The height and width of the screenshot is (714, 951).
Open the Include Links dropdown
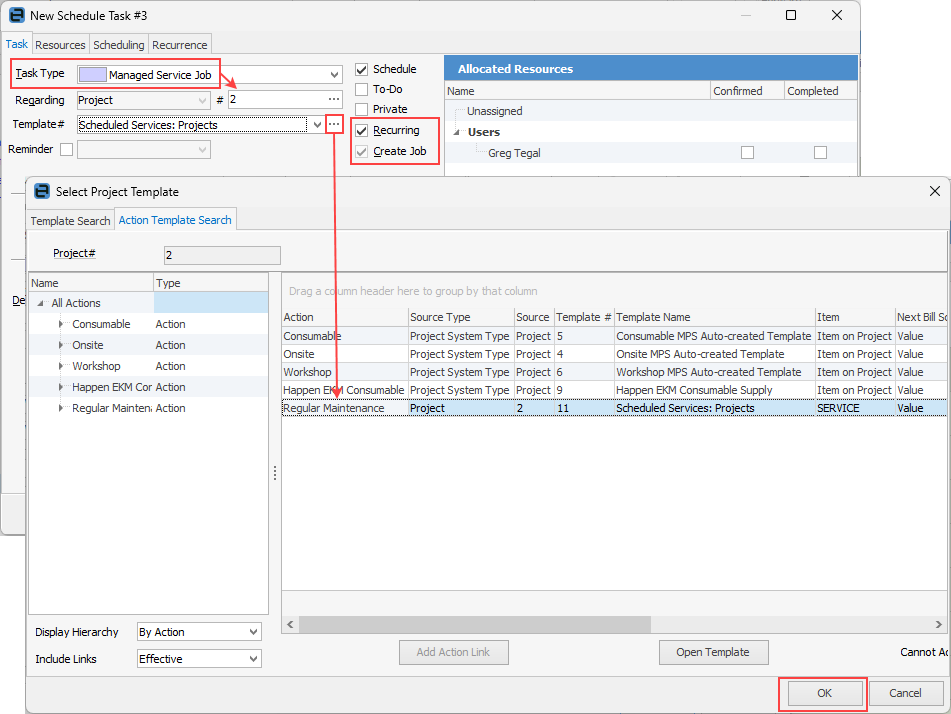251,659
